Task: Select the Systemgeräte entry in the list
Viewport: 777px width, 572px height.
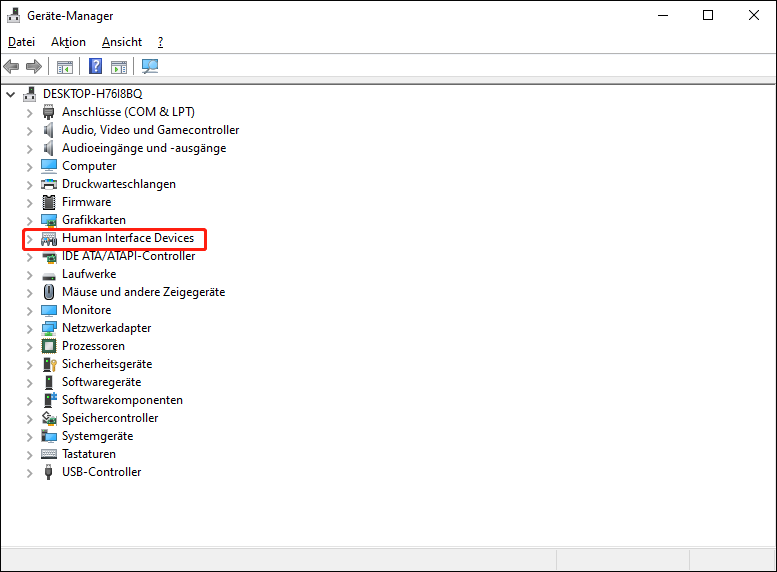Action: (x=97, y=436)
